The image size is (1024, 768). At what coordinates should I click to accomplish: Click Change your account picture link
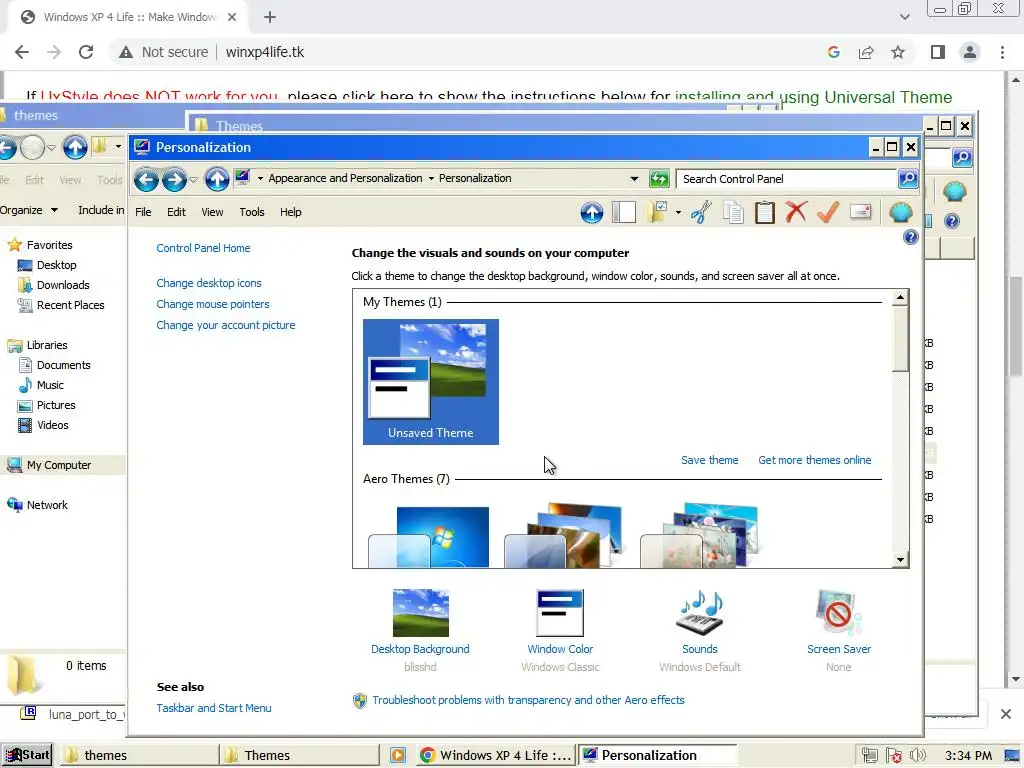coord(226,325)
